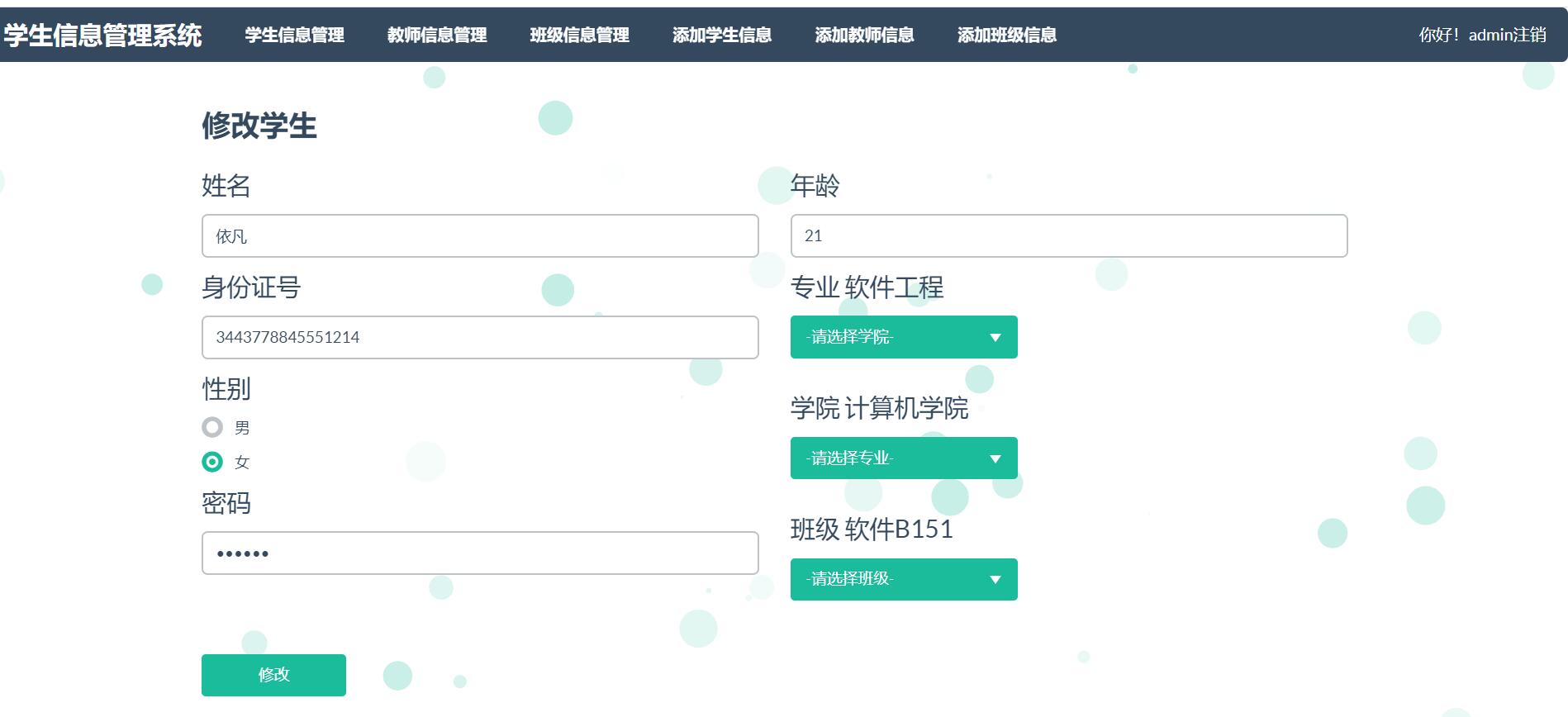Click the 年龄 label
Viewport: 1568px width, 717px height.
click(x=815, y=186)
